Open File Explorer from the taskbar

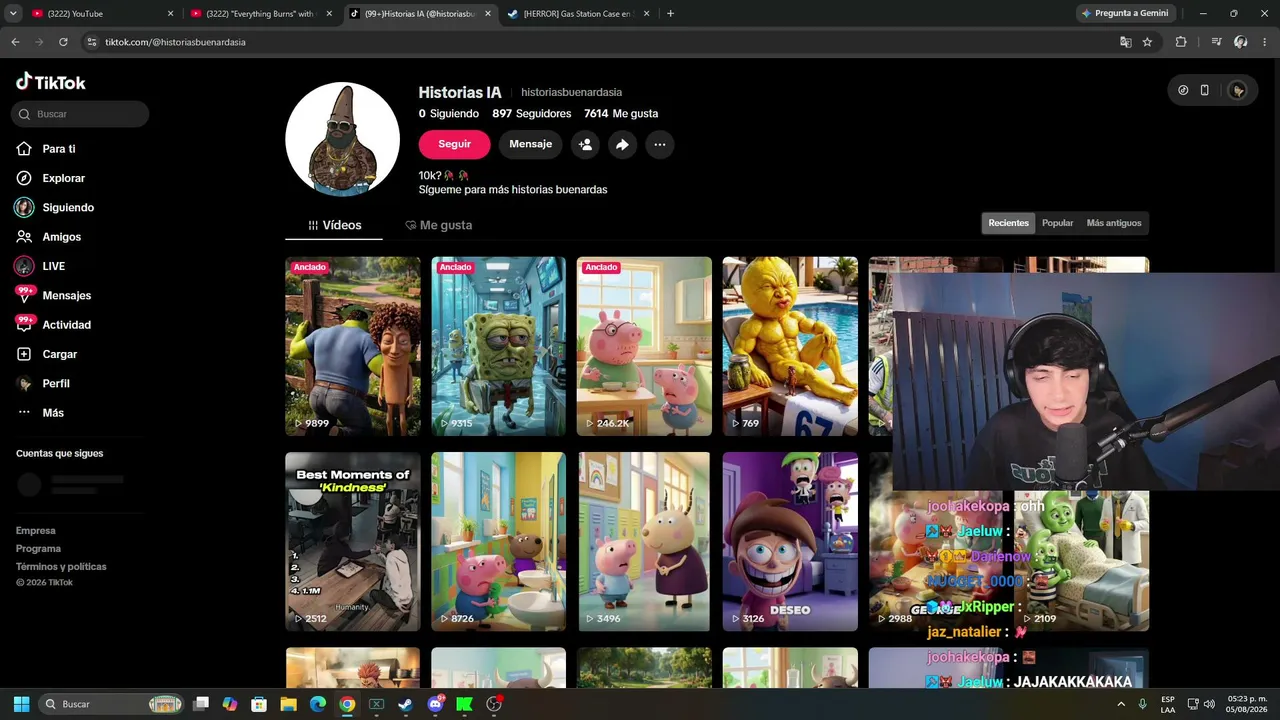coord(288,704)
